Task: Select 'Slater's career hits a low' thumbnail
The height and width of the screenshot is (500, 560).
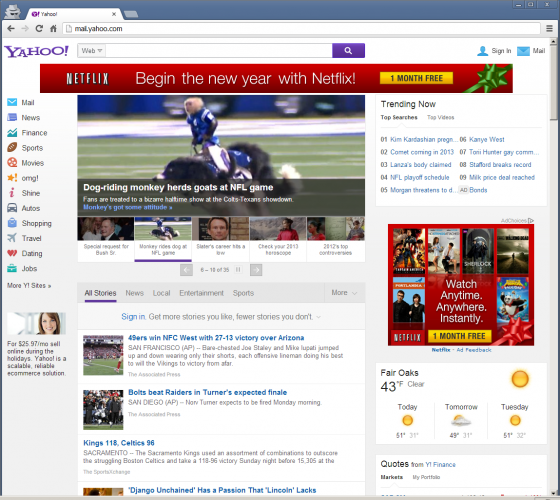Action: (x=220, y=239)
